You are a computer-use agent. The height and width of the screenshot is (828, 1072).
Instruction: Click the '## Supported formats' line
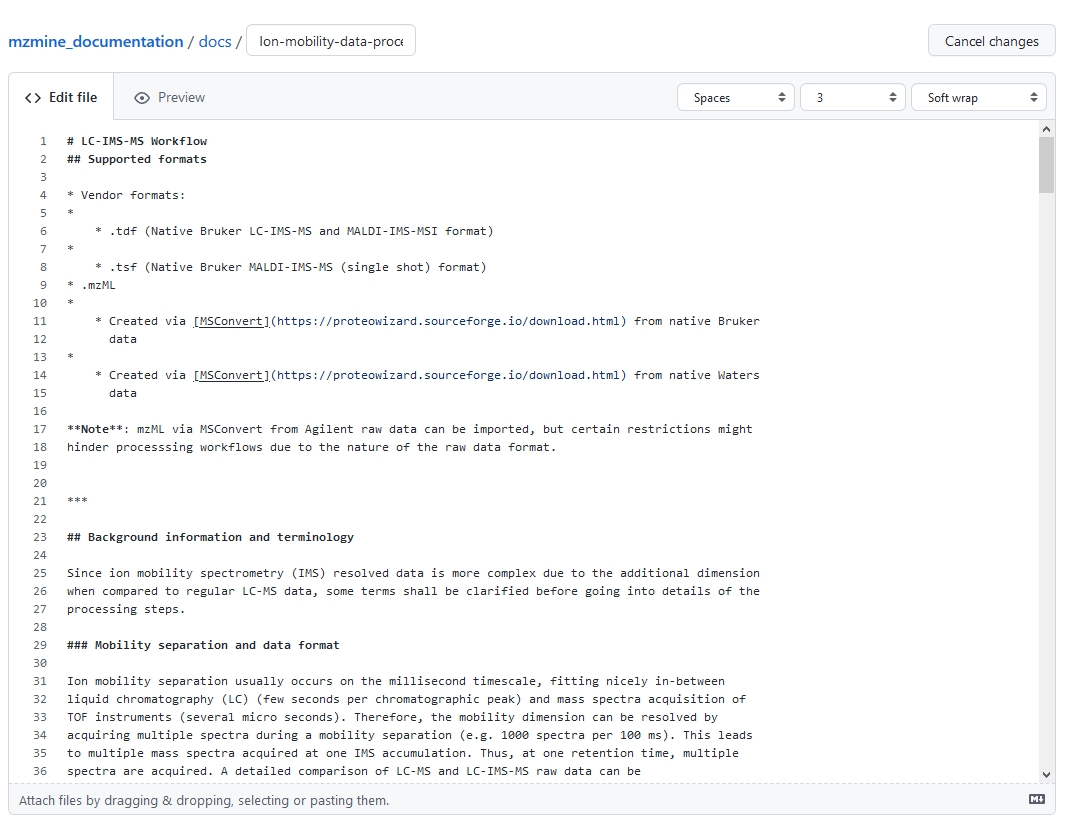click(137, 159)
